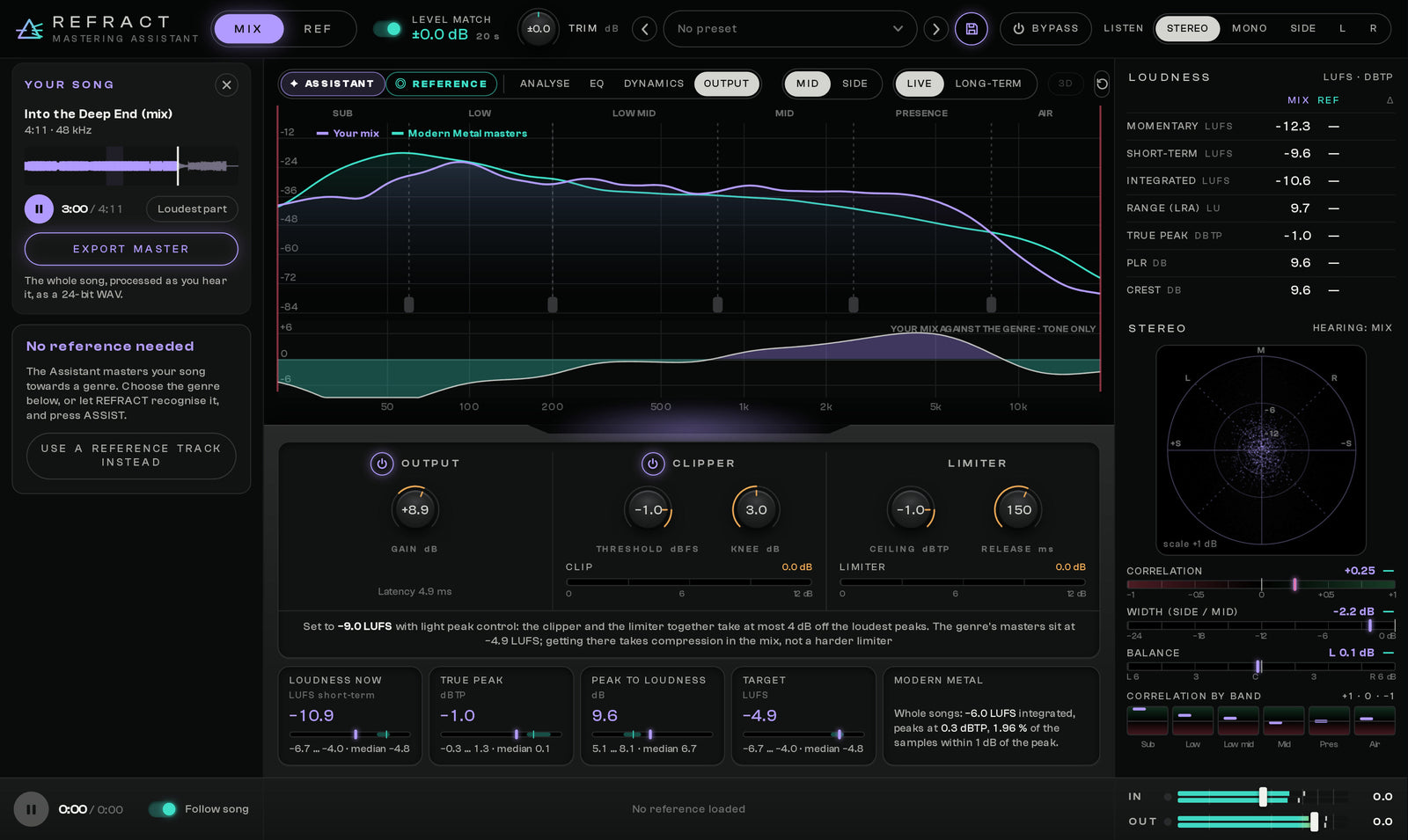The height and width of the screenshot is (840, 1408).
Task: Select the Reference mode button
Action: pos(441,84)
